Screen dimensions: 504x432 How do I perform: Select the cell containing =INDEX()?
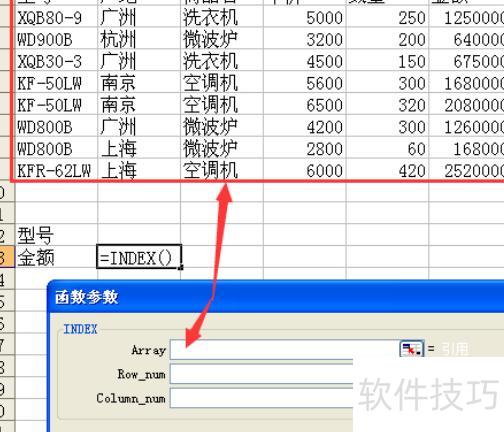click(x=139, y=257)
